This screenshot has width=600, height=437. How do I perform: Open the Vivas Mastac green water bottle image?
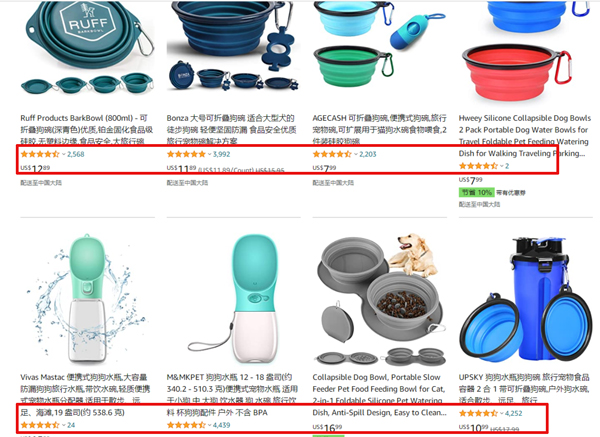pyautogui.click(x=88, y=299)
